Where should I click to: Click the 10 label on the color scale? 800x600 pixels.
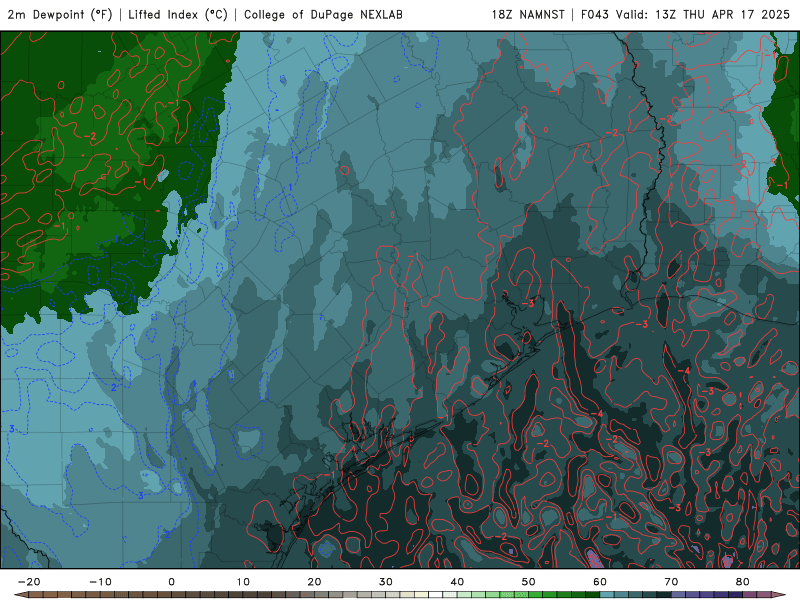point(243,582)
